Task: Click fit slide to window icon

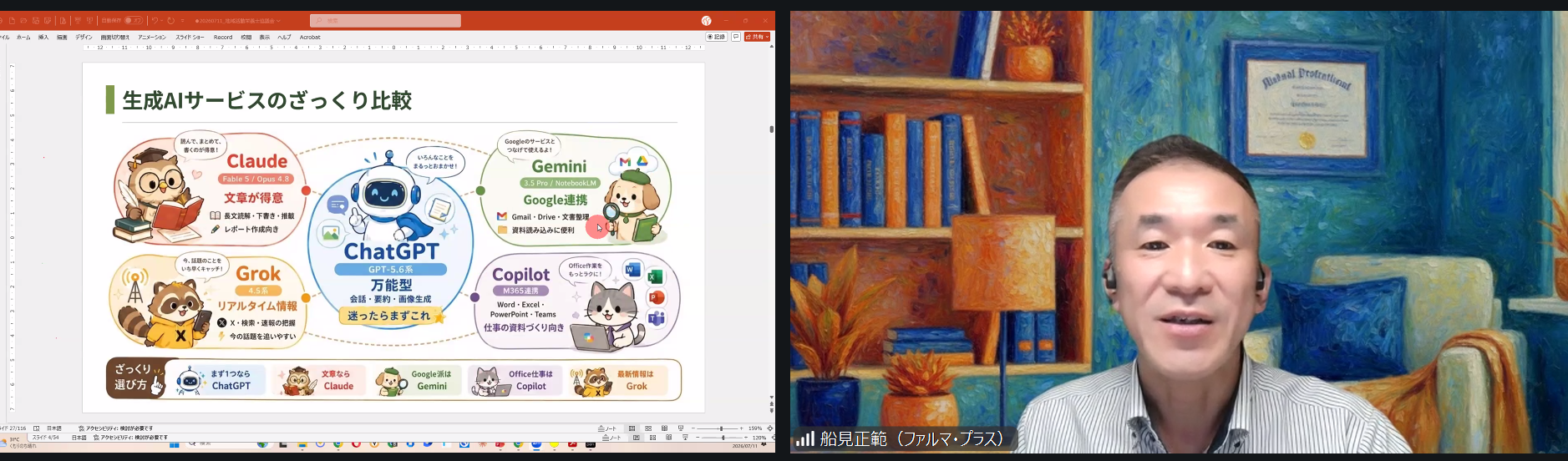Action: point(769,428)
